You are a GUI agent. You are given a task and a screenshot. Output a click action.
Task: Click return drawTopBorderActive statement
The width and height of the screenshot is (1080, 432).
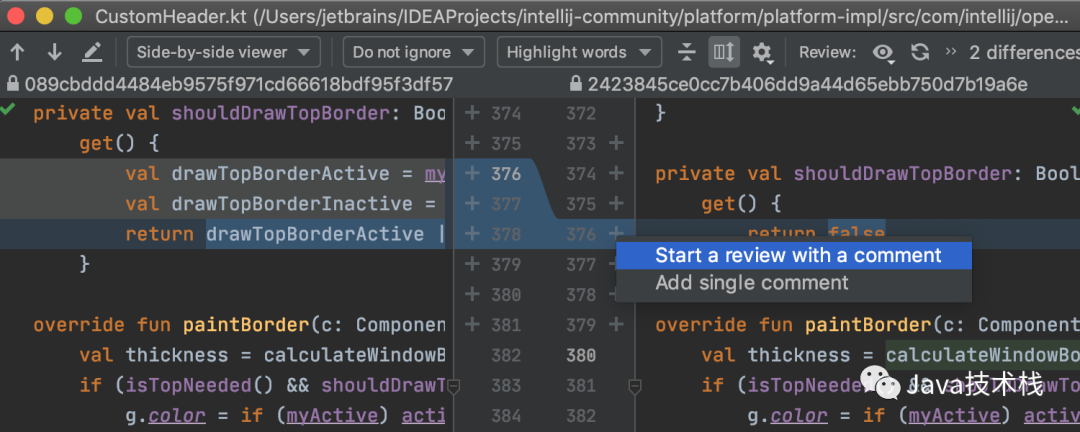click(x=275, y=234)
